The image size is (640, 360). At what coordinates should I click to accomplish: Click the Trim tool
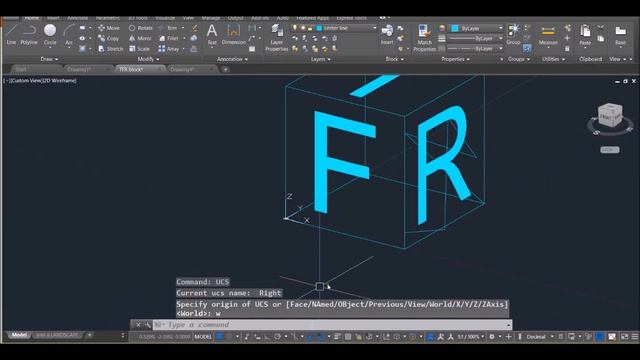(168, 28)
